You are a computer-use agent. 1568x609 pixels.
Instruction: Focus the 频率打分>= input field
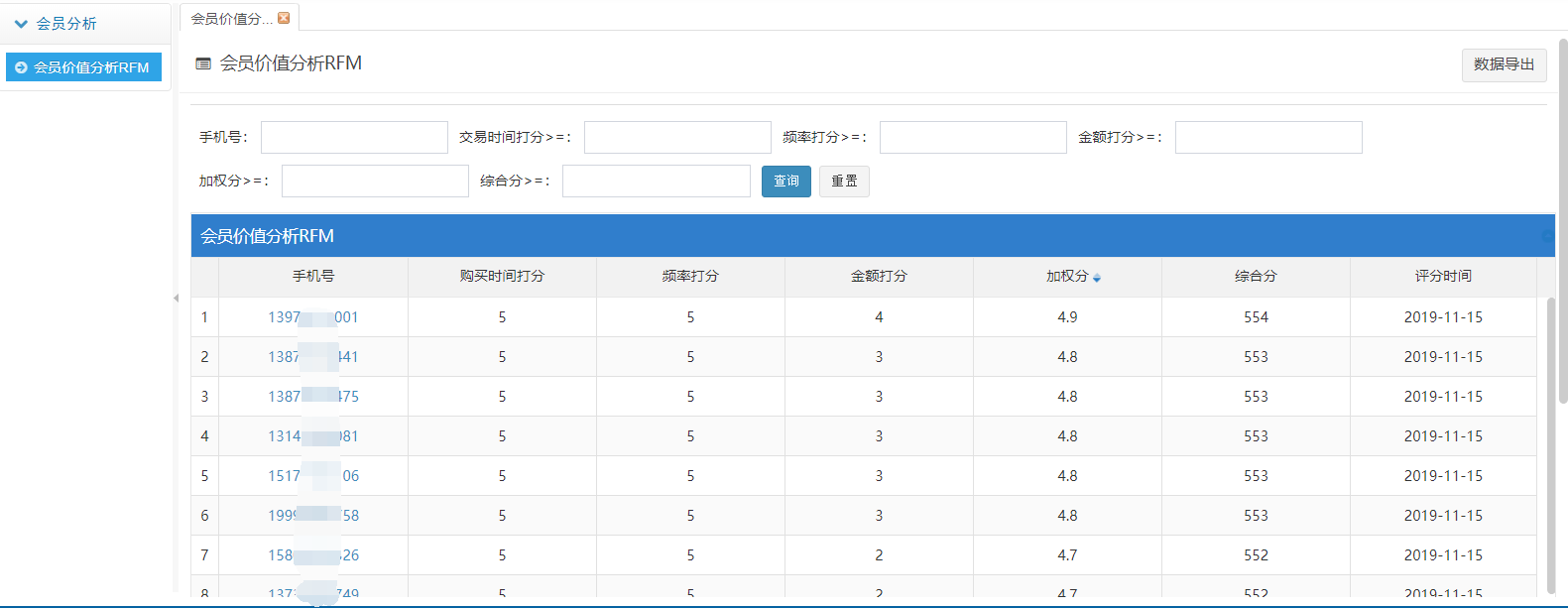(973, 137)
